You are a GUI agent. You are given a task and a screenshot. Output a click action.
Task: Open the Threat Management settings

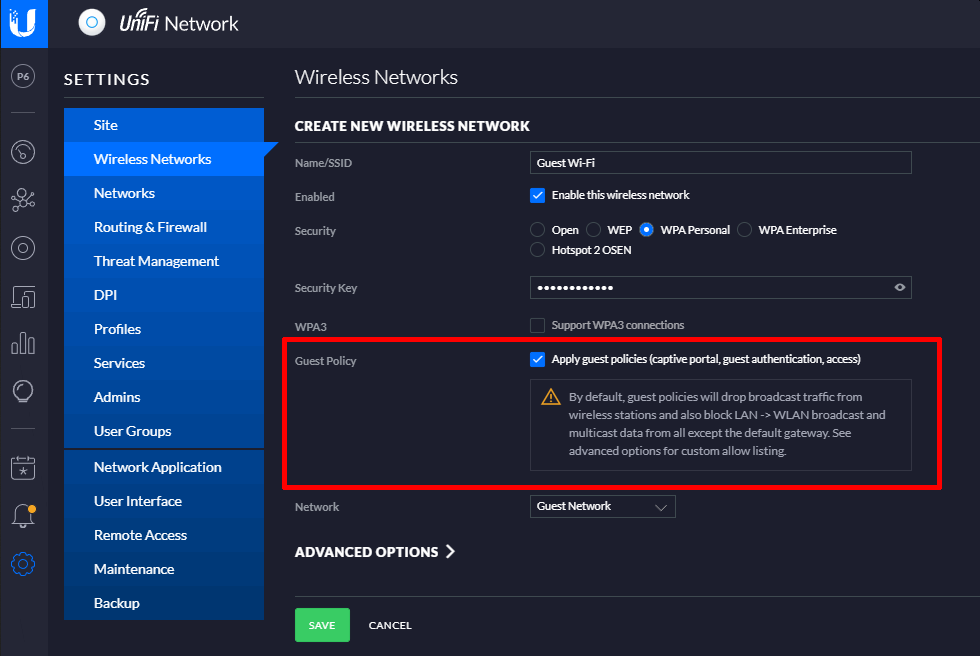(x=156, y=261)
